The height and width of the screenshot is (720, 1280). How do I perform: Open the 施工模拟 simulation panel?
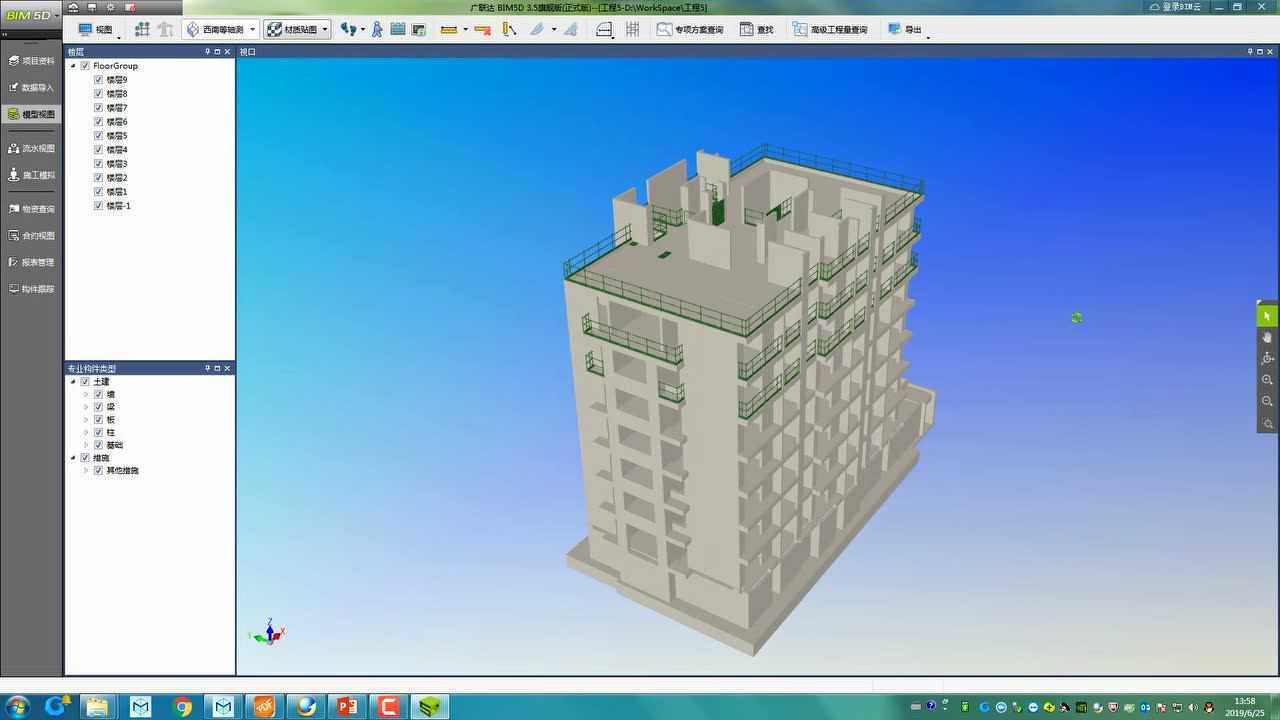coord(33,175)
